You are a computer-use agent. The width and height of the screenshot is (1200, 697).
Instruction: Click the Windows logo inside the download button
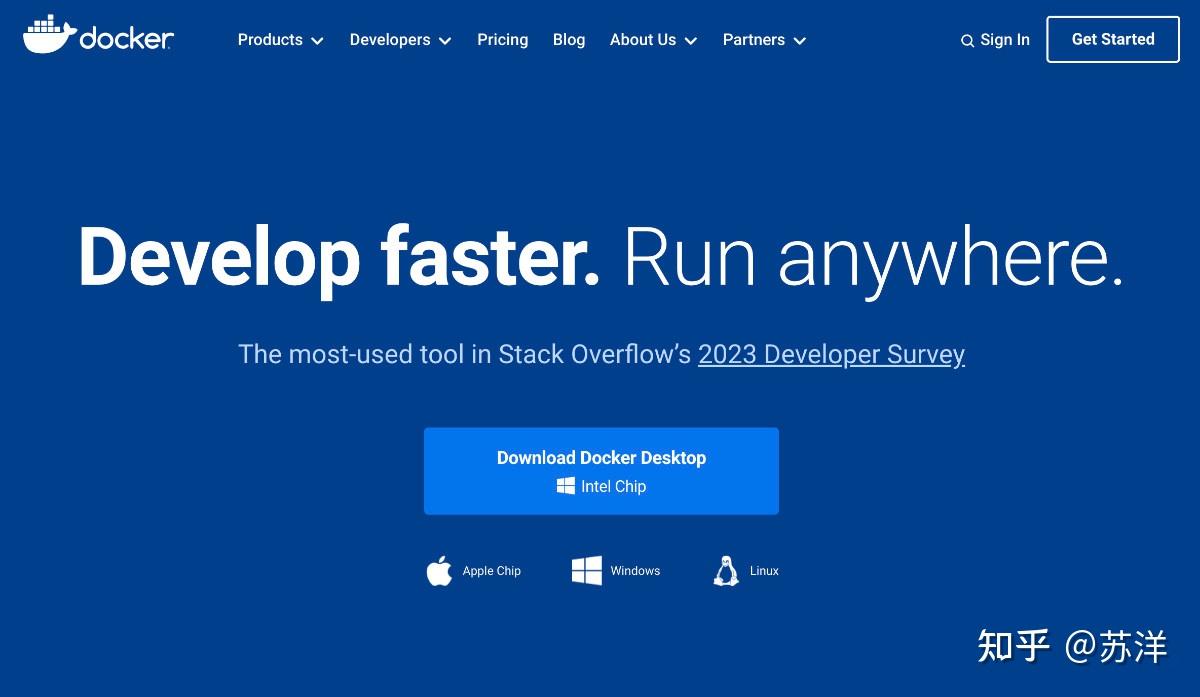pyautogui.click(x=563, y=486)
